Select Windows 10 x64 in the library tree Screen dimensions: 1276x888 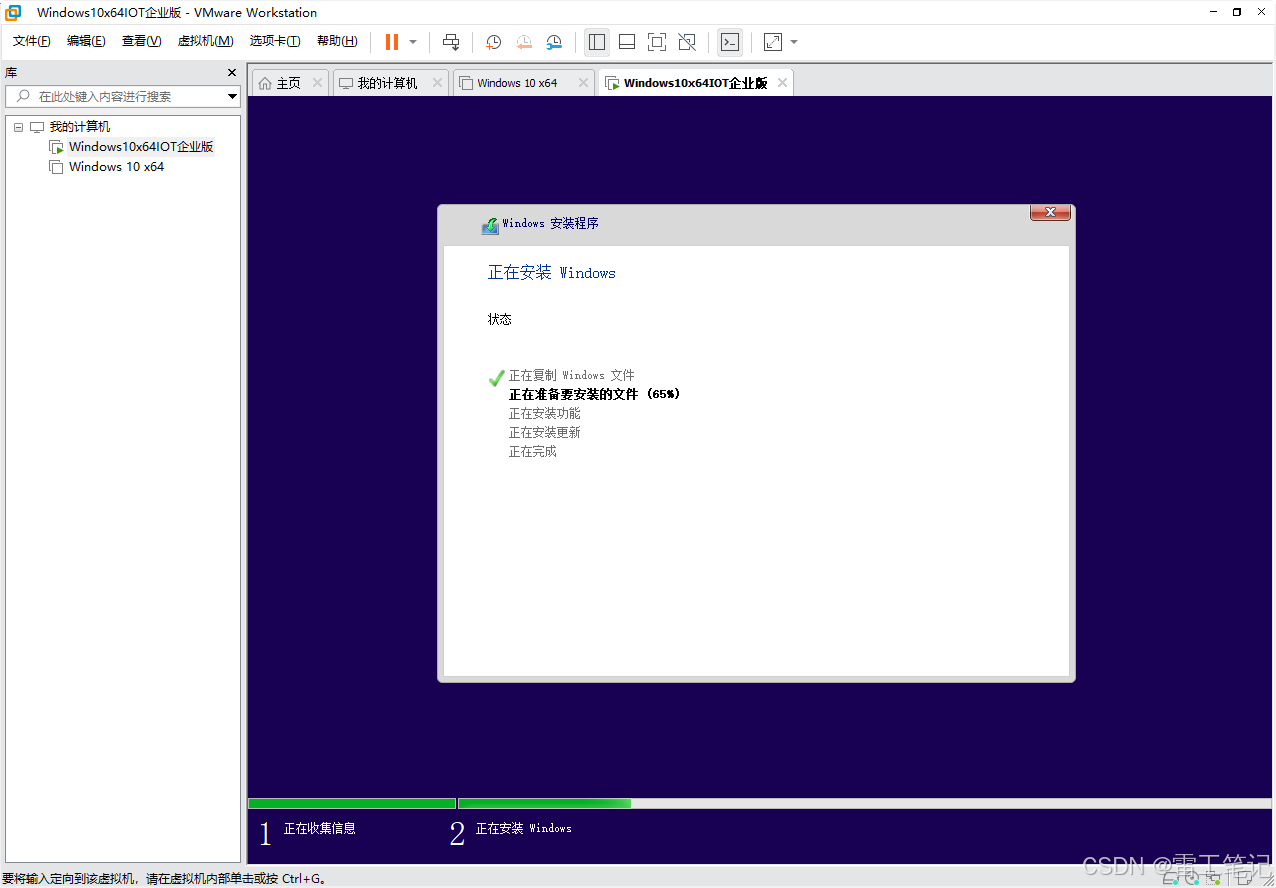(x=116, y=167)
